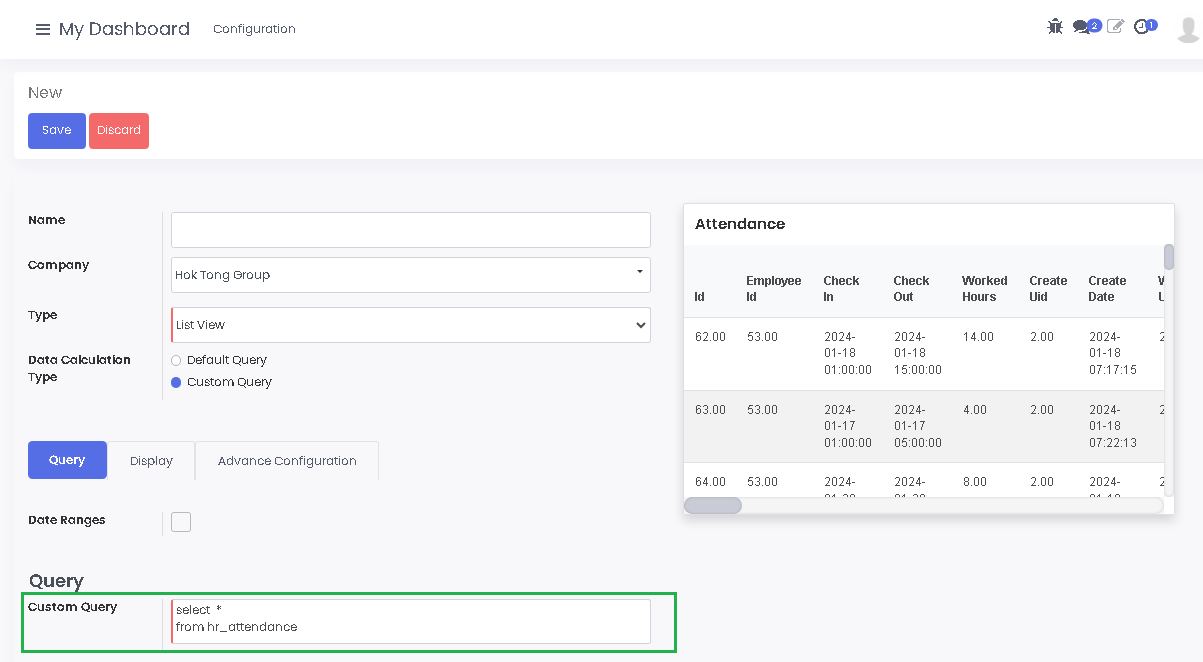The height and width of the screenshot is (662, 1203).
Task: Switch to the Display tab
Action: point(151,460)
